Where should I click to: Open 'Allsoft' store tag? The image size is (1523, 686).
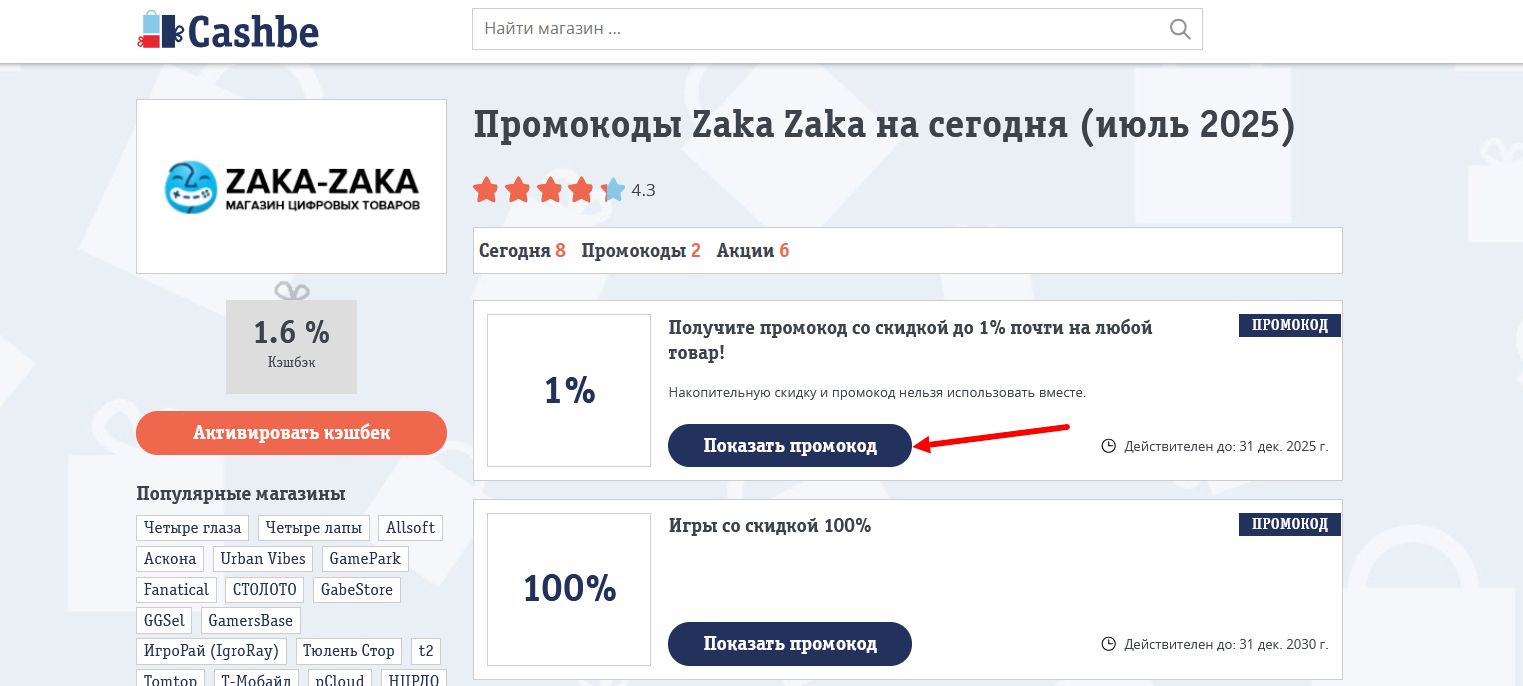(410, 528)
